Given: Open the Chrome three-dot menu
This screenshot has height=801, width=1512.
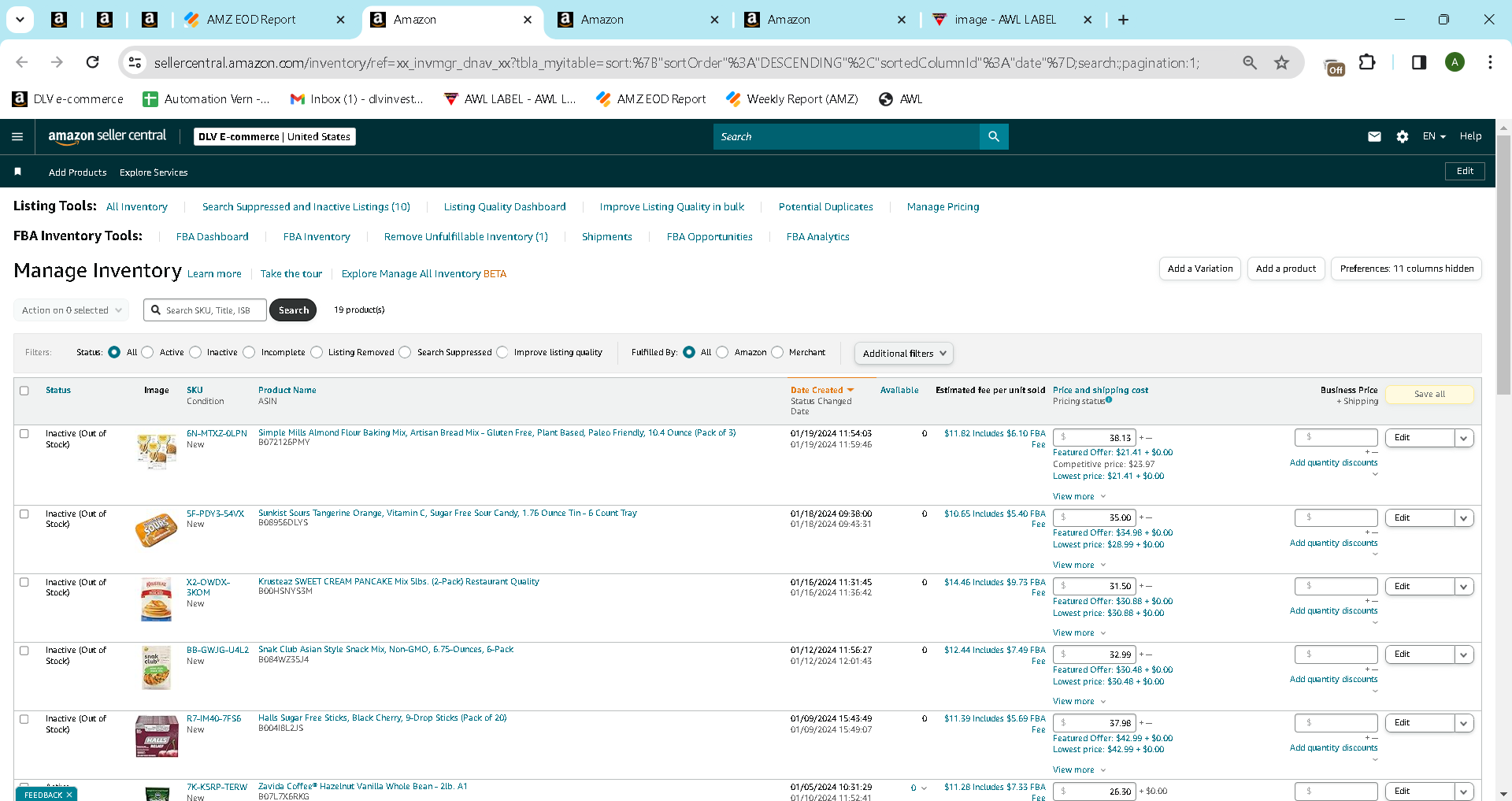Looking at the screenshot, I should (x=1490, y=62).
